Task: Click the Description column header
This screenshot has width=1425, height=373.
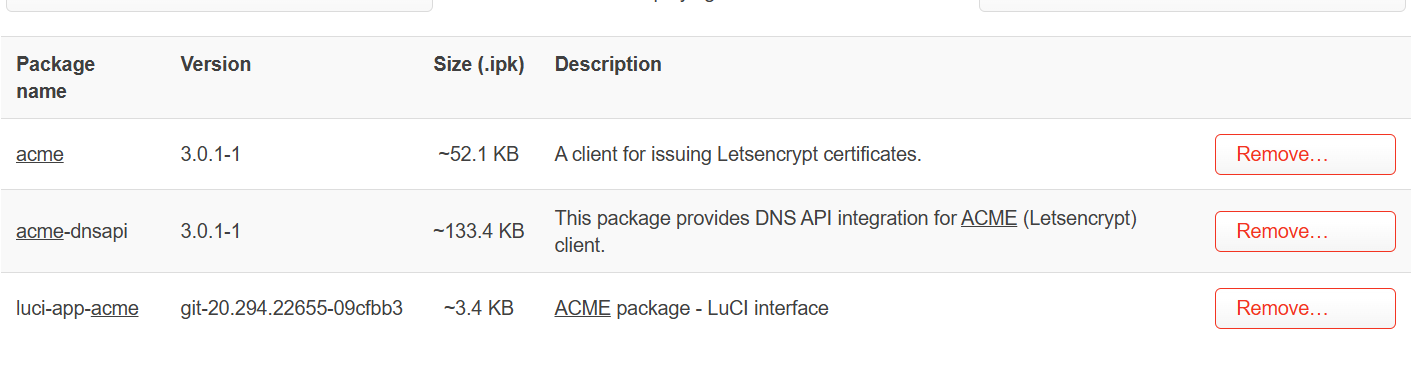Action: pos(608,64)
